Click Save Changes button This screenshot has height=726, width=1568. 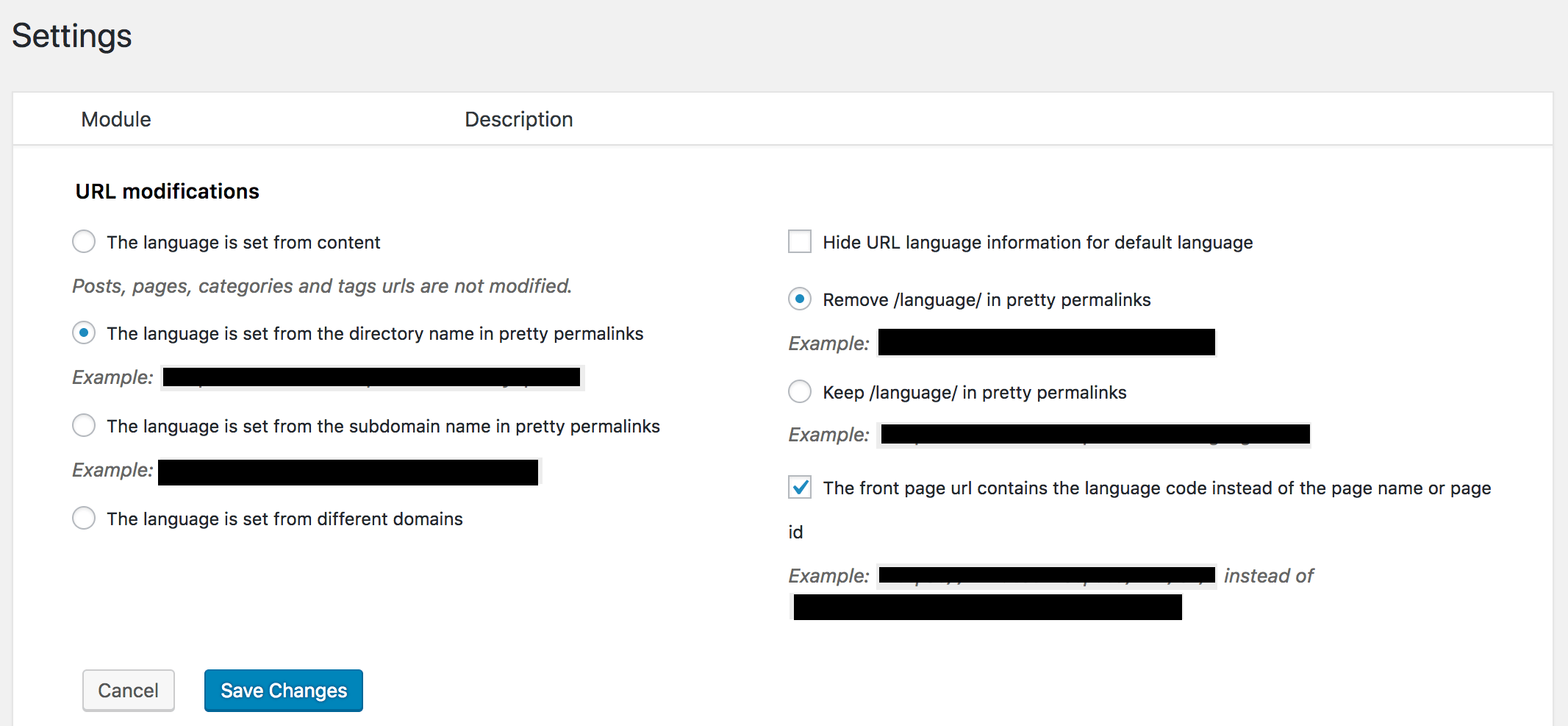[284, 690]
